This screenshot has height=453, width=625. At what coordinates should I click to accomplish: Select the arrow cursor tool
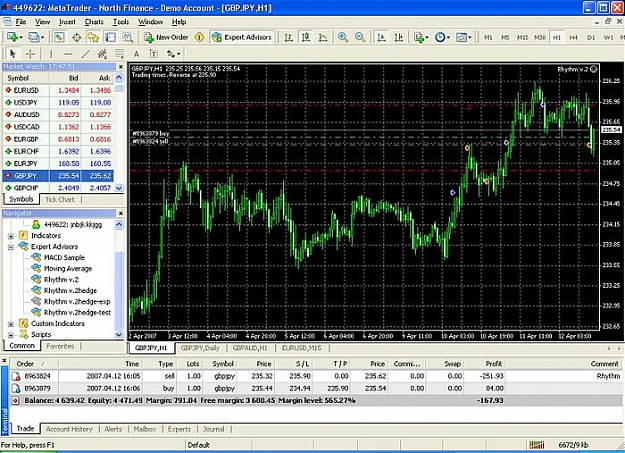[12, 54]
